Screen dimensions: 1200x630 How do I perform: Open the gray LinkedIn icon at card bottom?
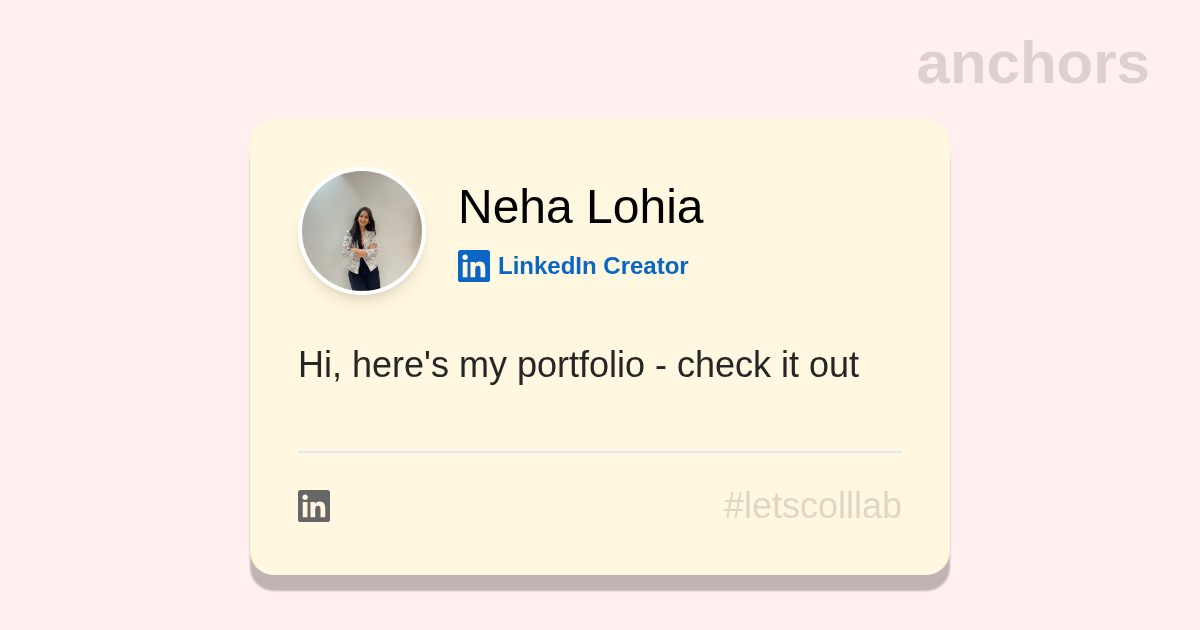point(314,506)
